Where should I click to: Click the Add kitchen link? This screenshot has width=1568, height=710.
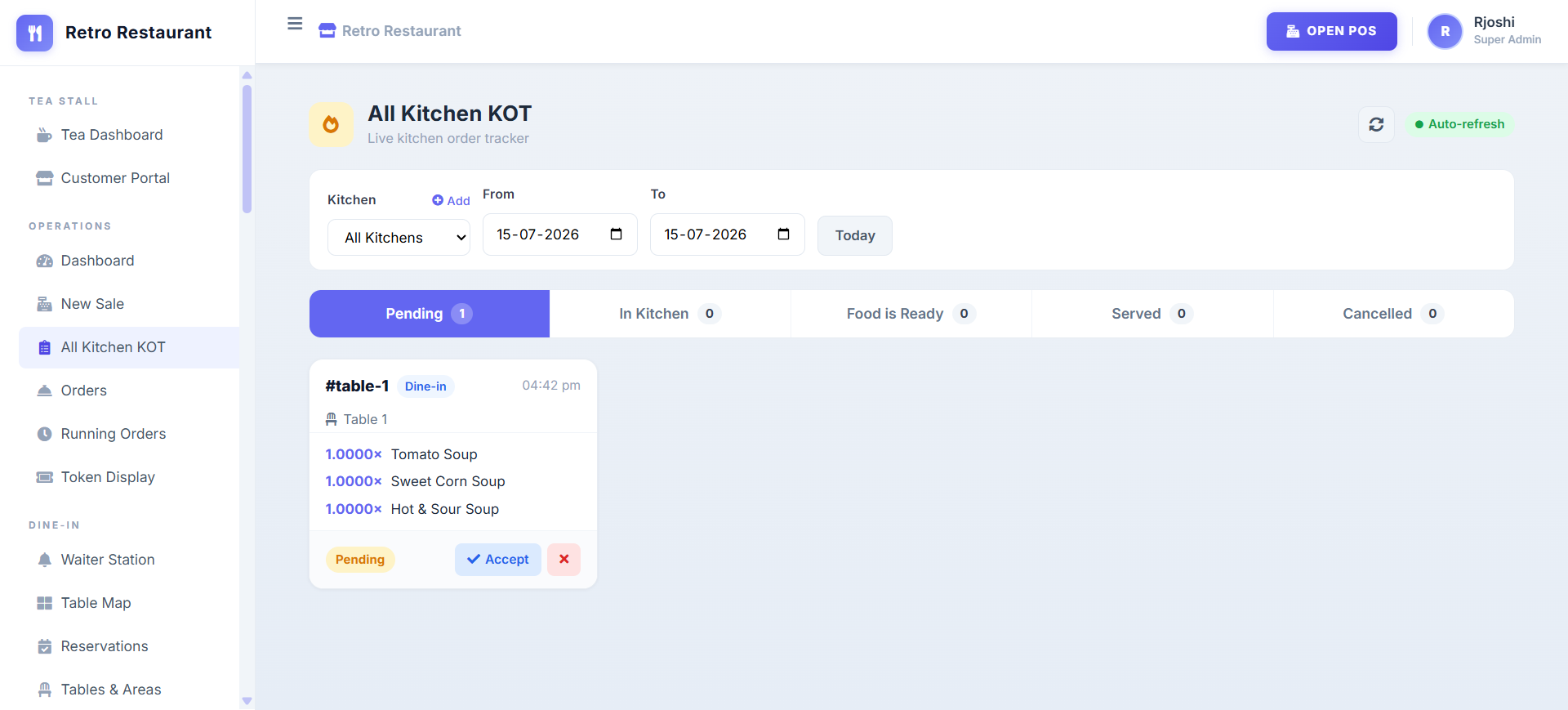(x=451, y=201)
